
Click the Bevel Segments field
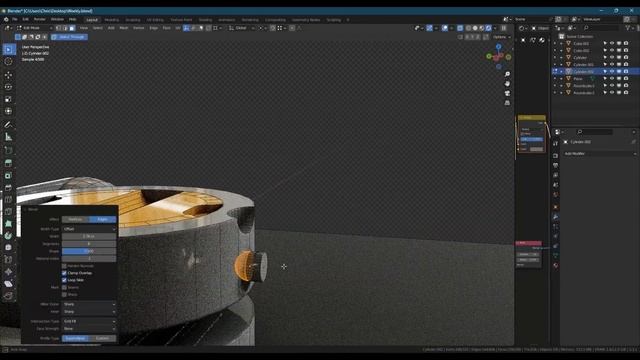pos(89,244)
